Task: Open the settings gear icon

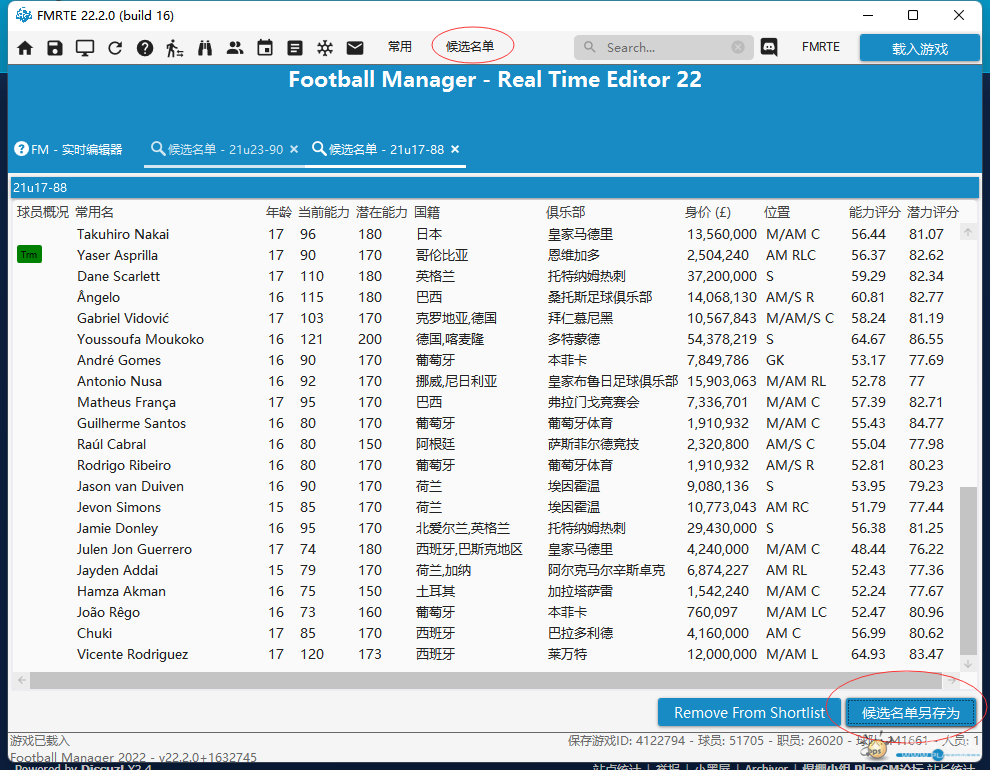Action: tap(325, 48)
